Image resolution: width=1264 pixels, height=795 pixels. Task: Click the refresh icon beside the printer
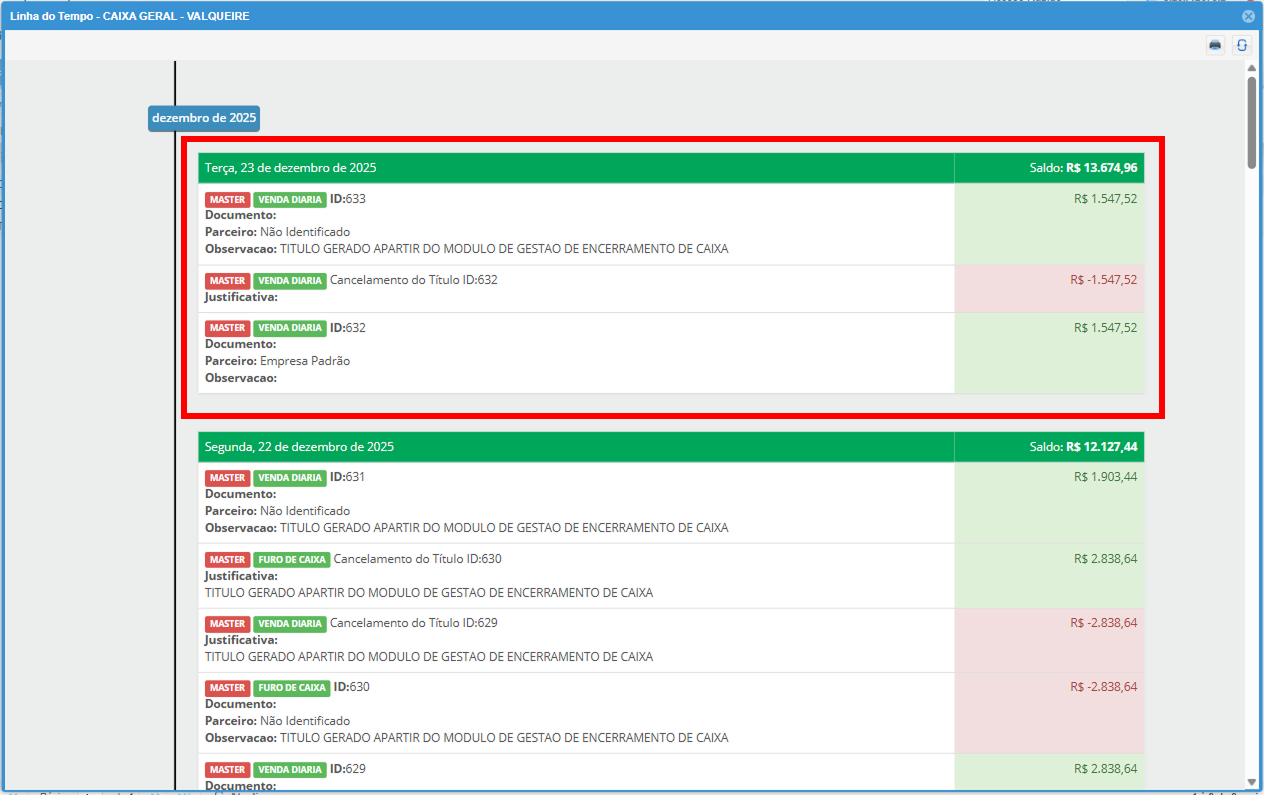click(1241, 45)
